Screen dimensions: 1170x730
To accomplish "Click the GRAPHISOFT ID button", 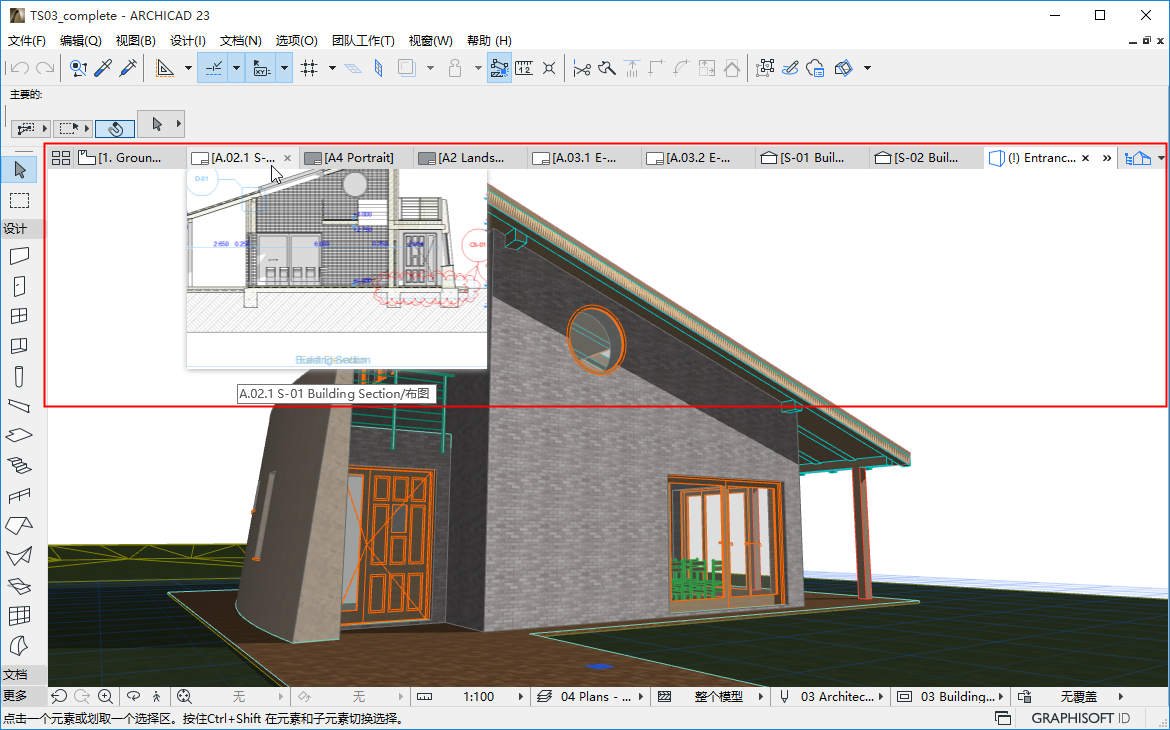I will pos(1080,718).
